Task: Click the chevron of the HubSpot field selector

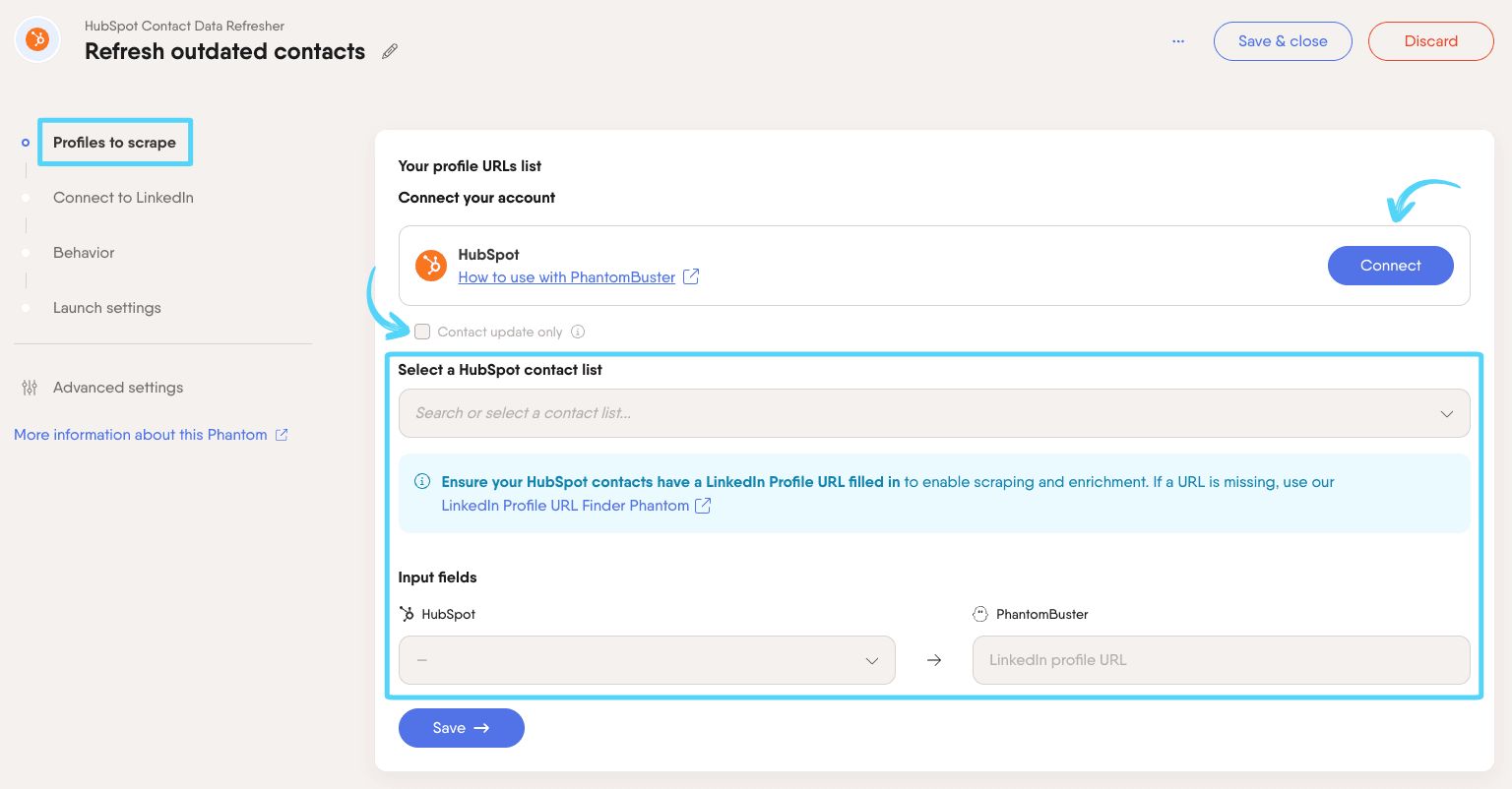Action: coord(872,661)
